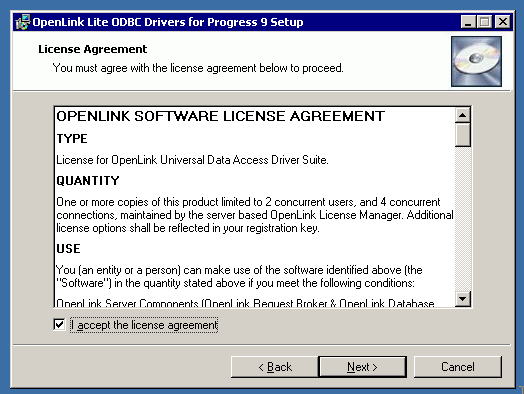This screenshot has width=524, height=394.
Task: Click the license scrollbar thumb
Action: pos(463,135)
